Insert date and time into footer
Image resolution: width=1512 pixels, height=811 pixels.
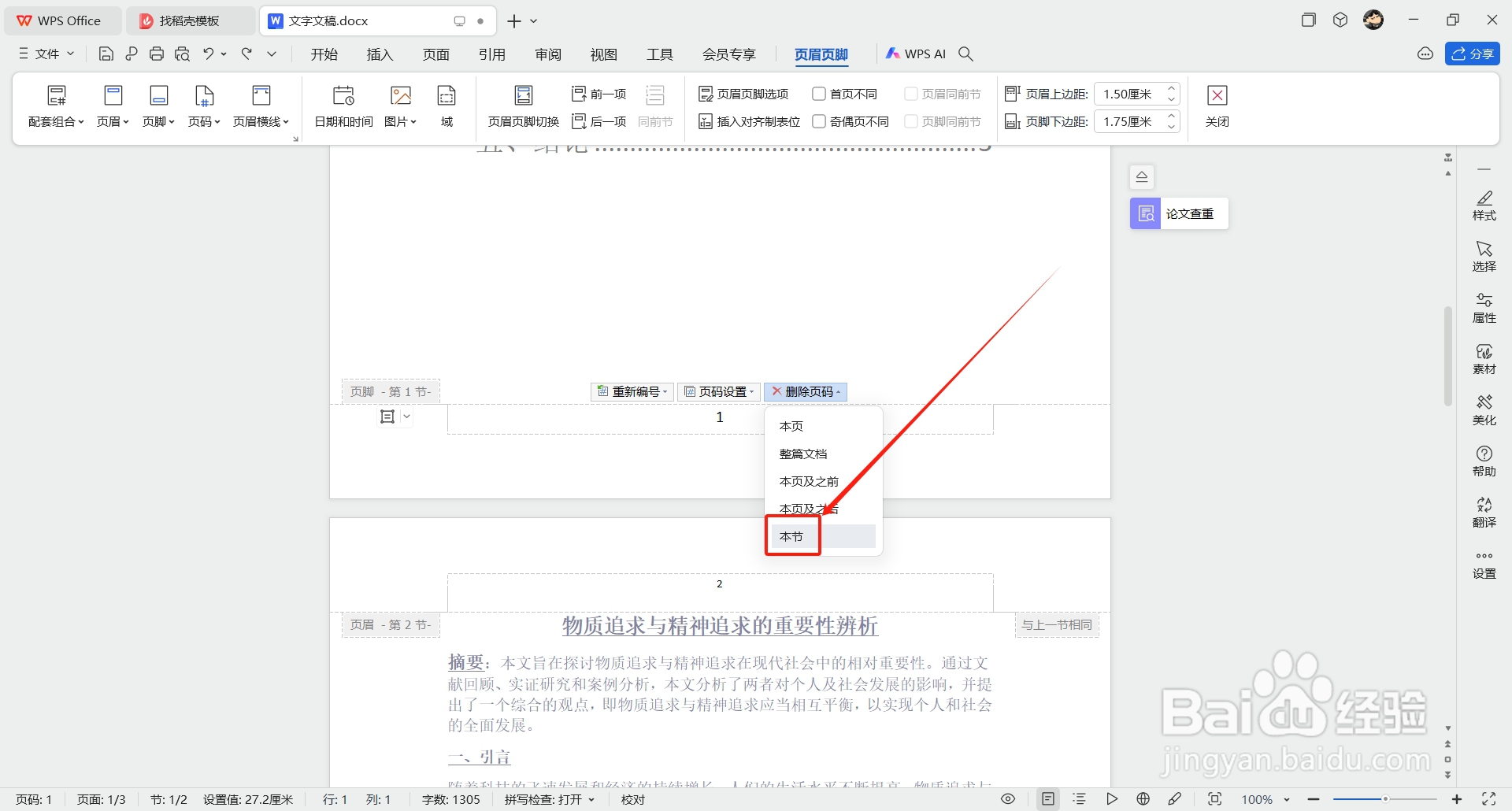coord(343,106)
